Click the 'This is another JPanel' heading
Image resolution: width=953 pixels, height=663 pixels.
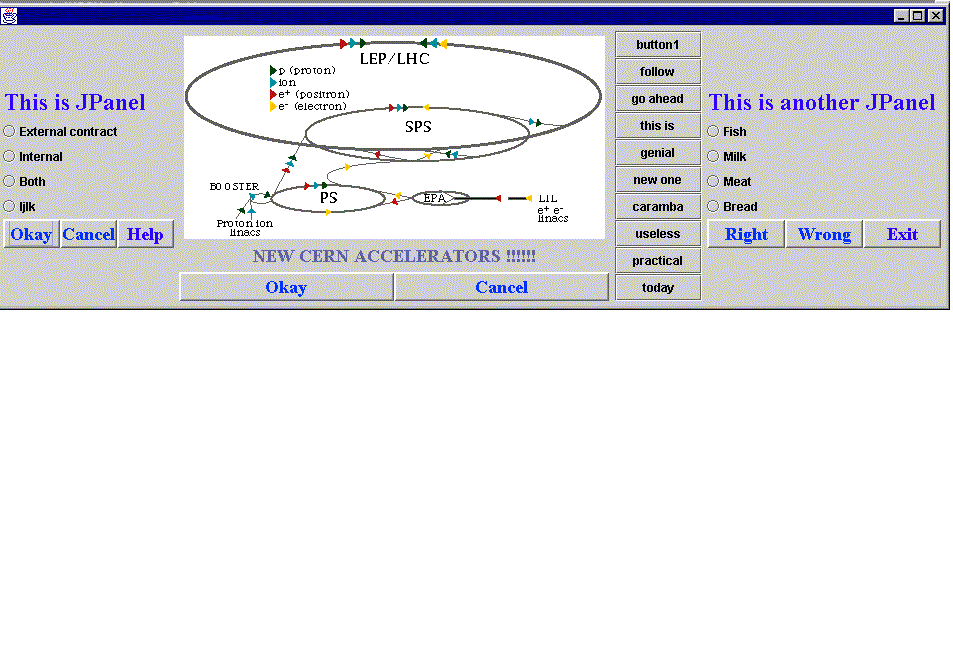pos(822,102)
